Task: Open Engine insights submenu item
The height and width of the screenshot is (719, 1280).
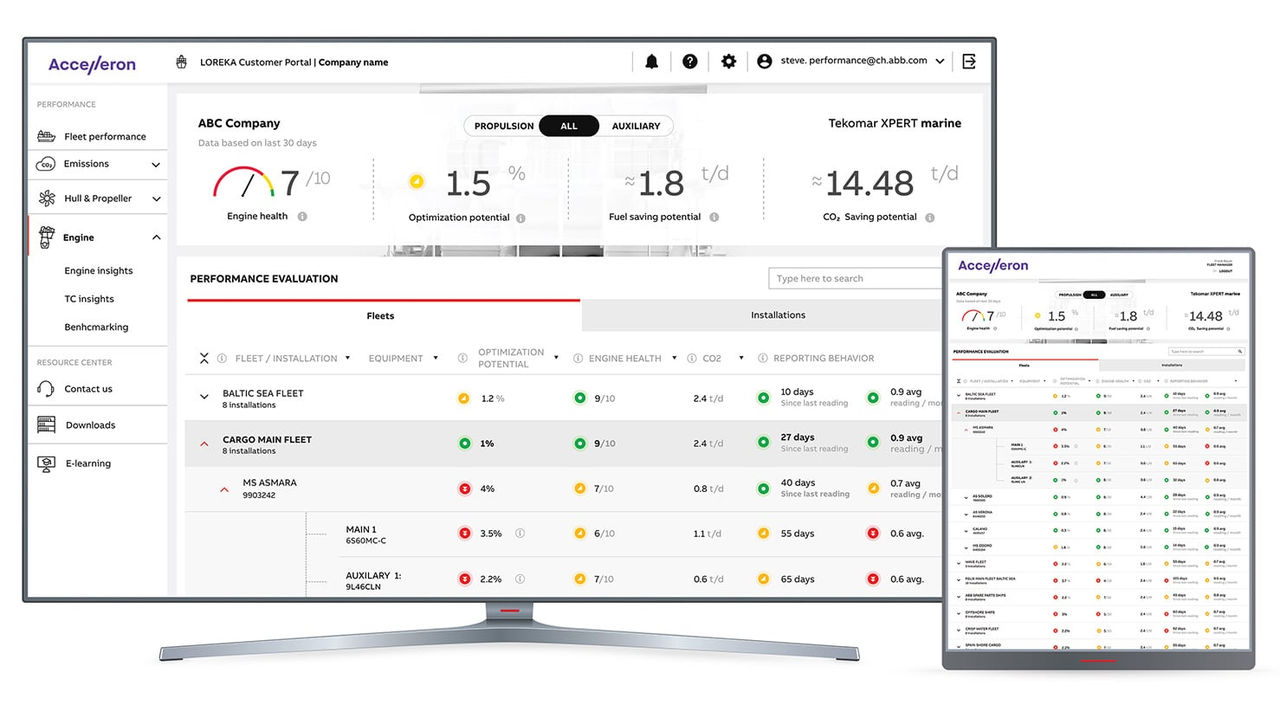Action: pos(98,271)
